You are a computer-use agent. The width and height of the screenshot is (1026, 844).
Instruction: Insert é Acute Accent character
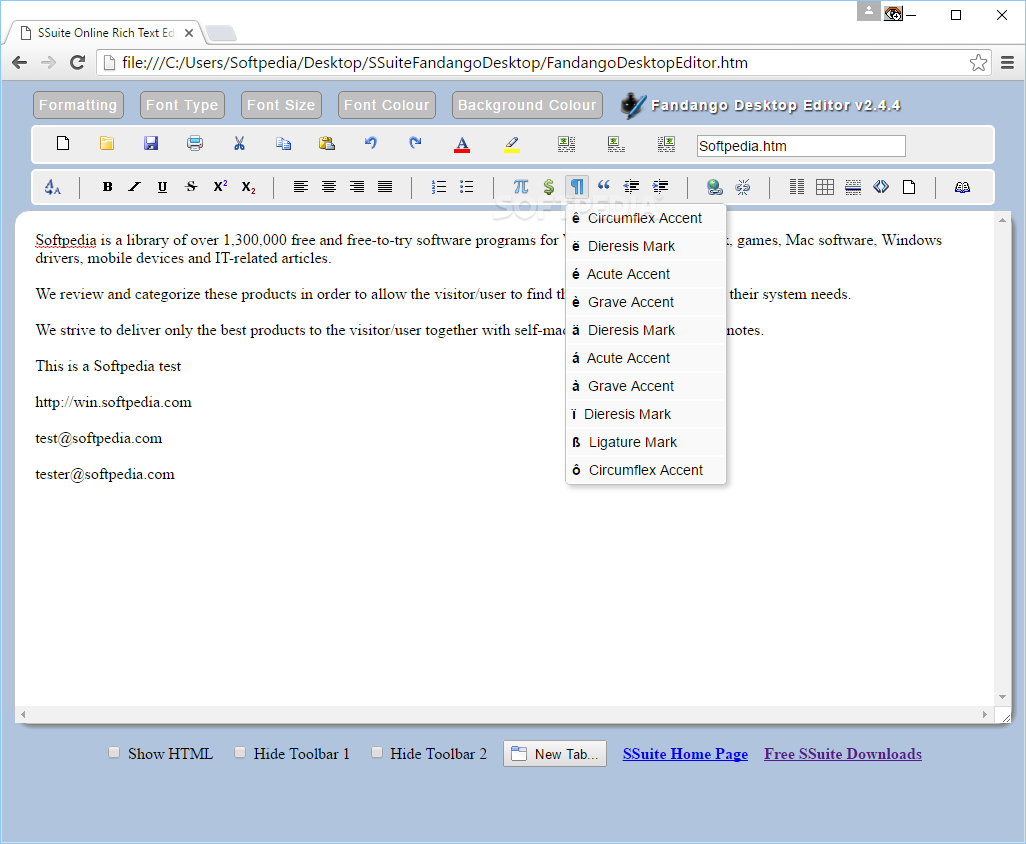[x=646, y=274]
